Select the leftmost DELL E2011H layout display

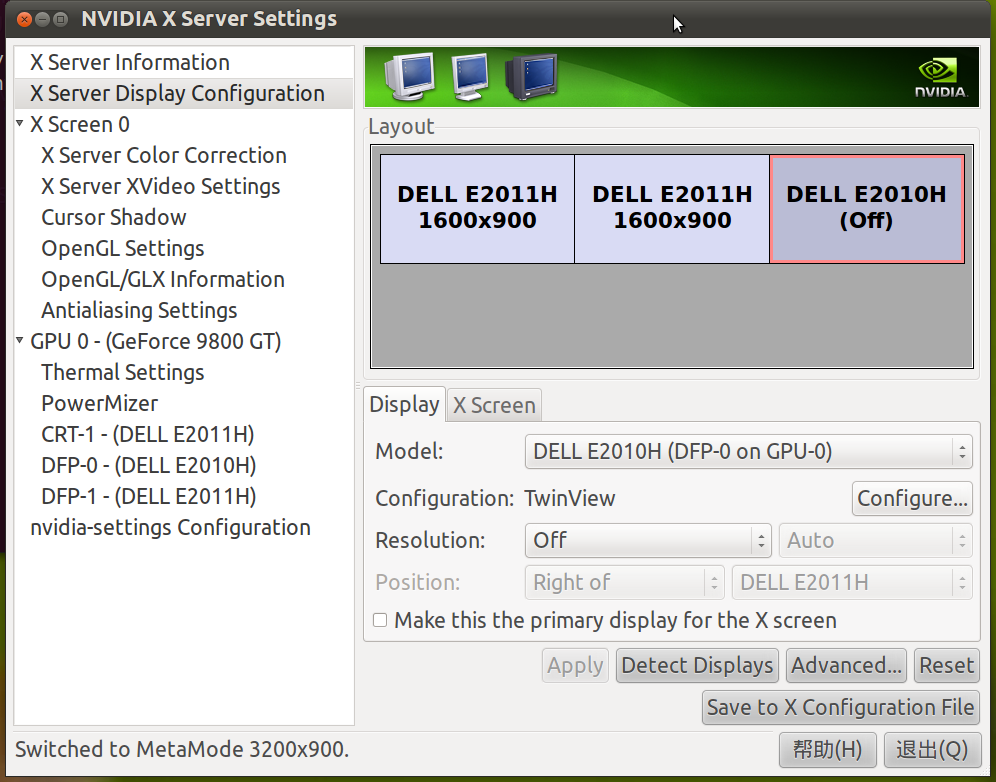pyautogui.click(x=477, y=208)
